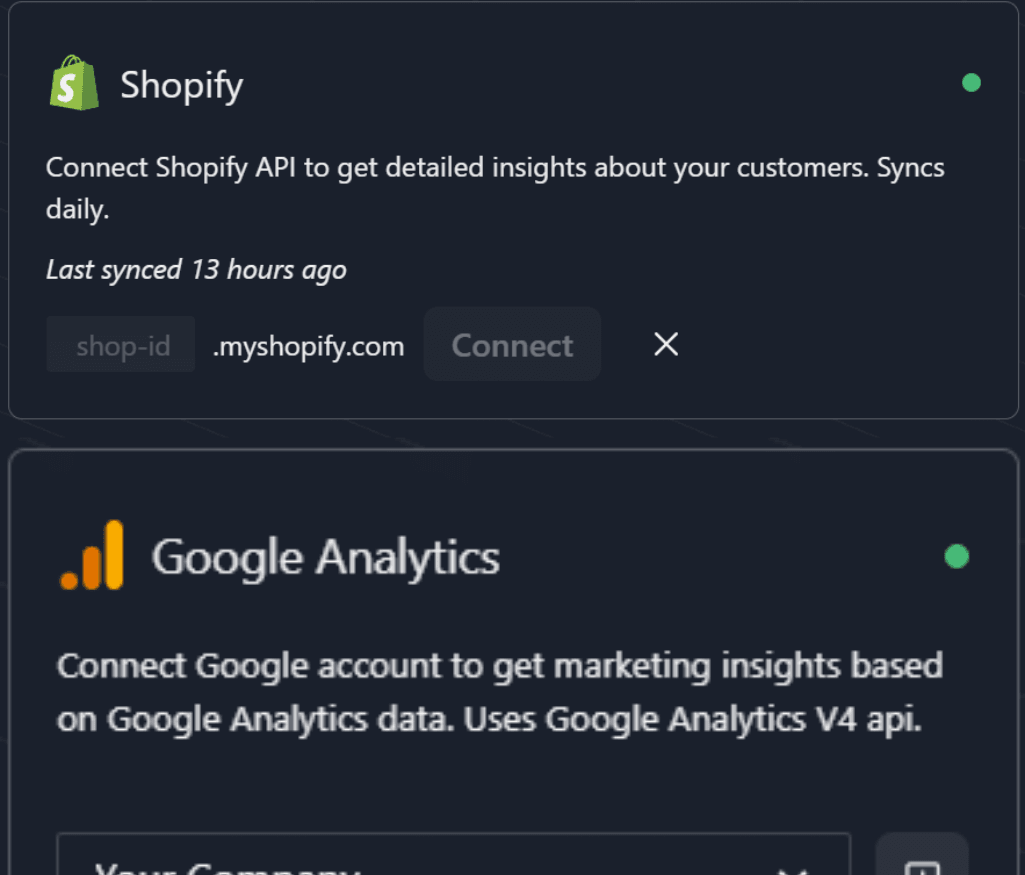This screenshot has height=875, width=1025.
Task: Click the 'Connect Shopify API' description text
Action: coord(495,188)
